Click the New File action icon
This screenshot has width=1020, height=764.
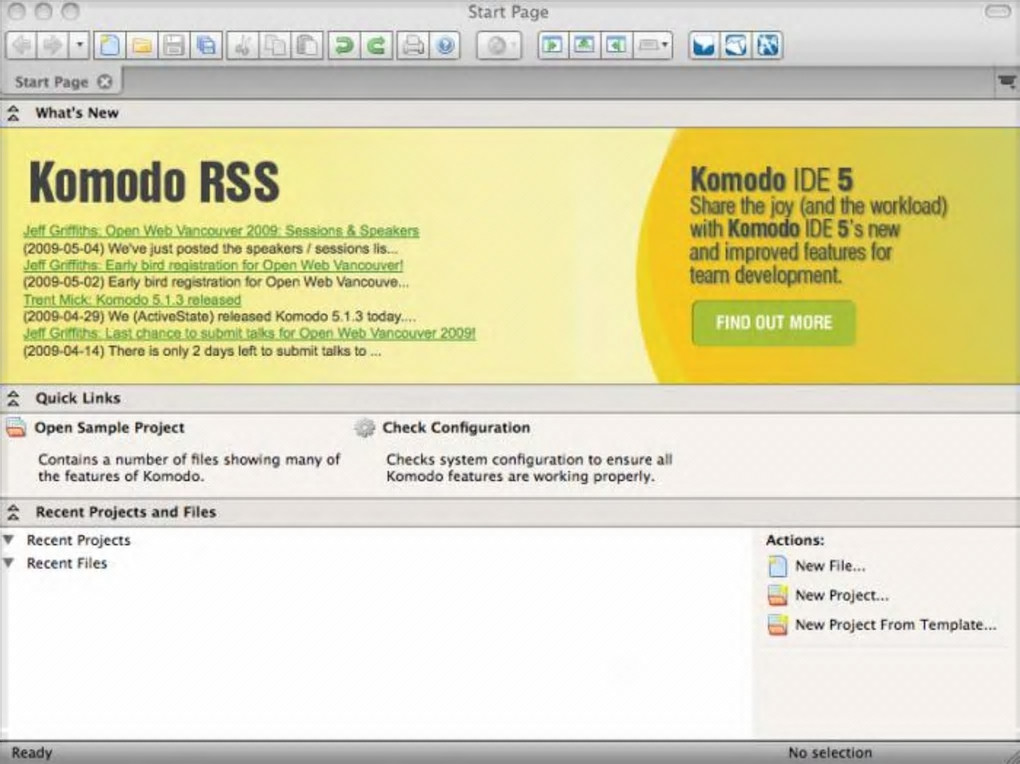click(777, 567)
